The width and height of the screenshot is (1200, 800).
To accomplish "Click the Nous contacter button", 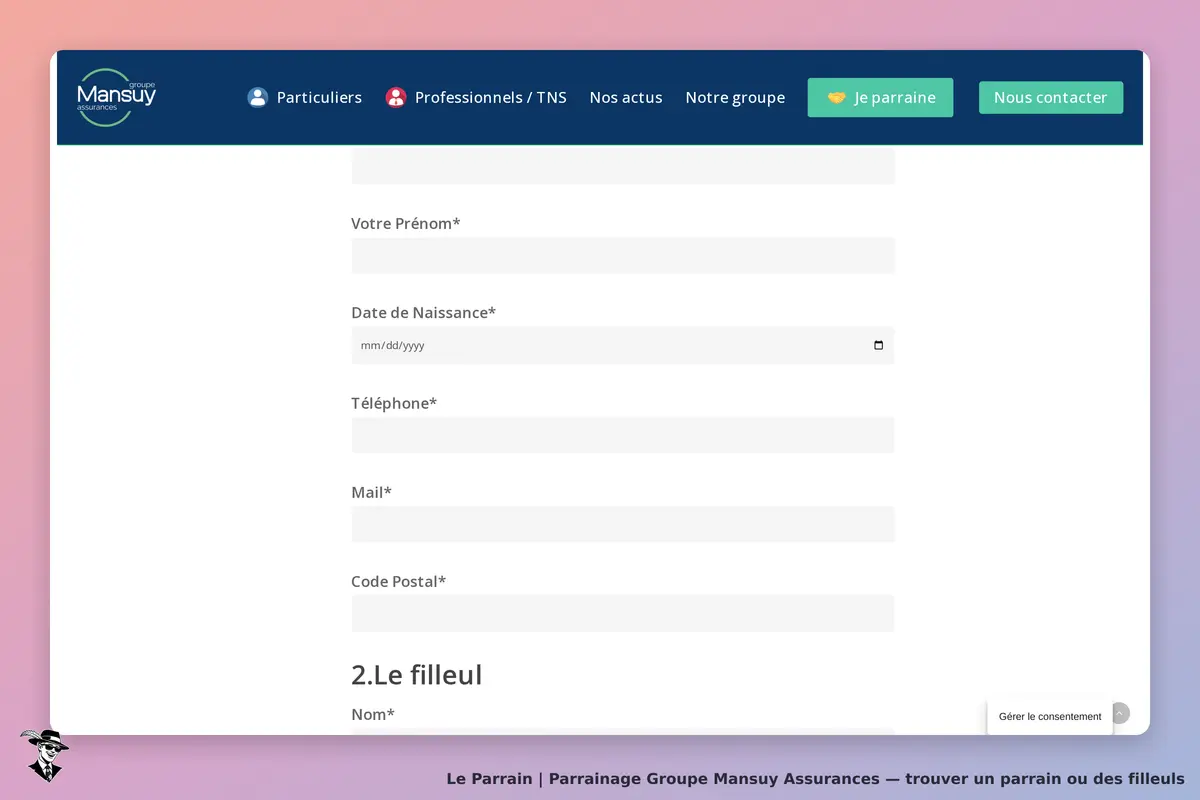I will (1051, 98).
